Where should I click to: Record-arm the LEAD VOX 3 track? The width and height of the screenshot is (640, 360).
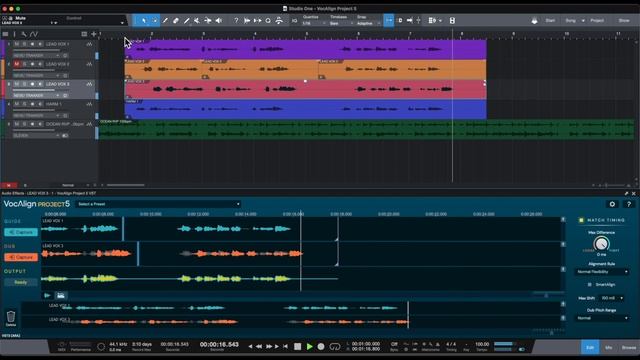pos(32,84)
